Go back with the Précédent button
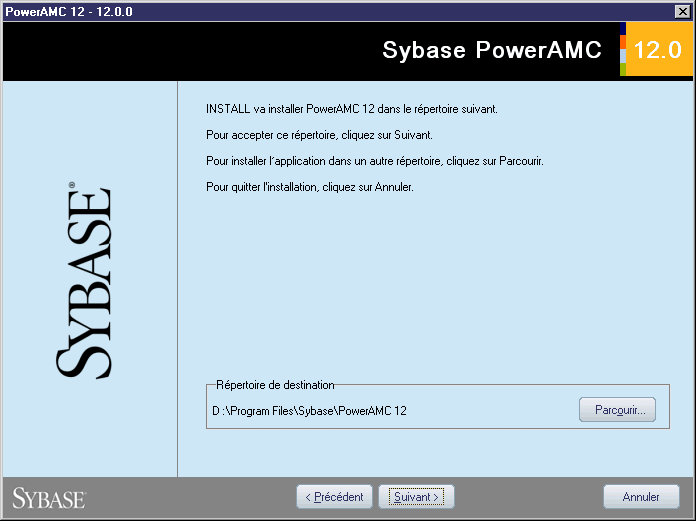 (334, 497)
